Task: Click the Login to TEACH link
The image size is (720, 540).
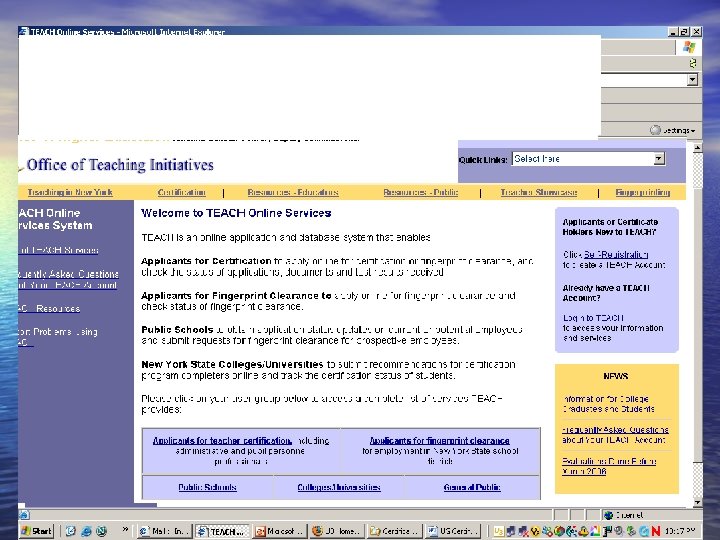Action: click(593, 318)
